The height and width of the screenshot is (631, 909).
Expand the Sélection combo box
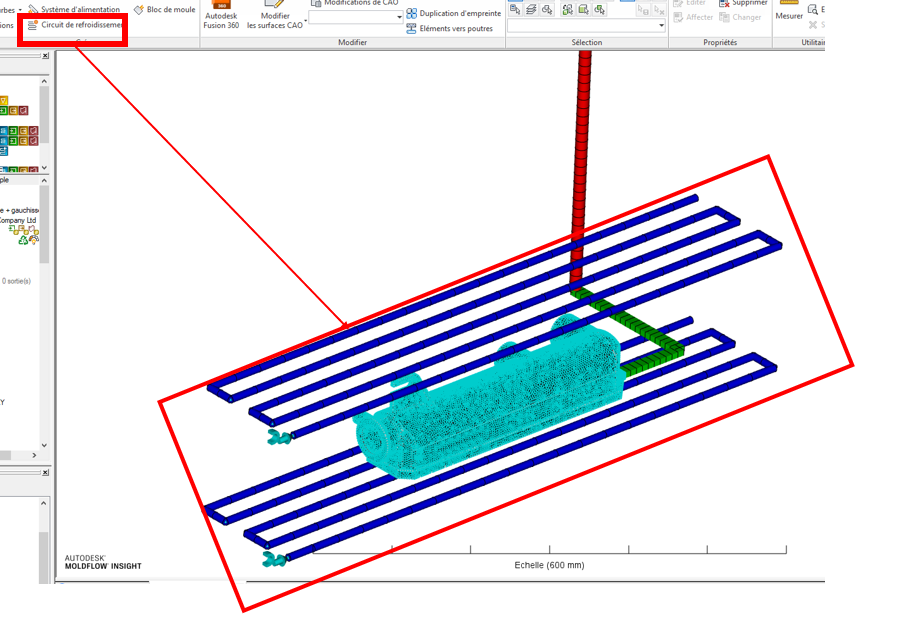point(661,26)
